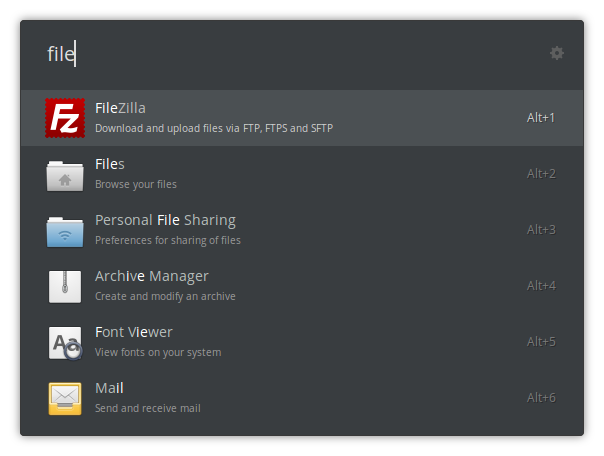Launch FileZilla from the results
The height and width of the screenshot is (456, 604).
(x=121, y=108)
